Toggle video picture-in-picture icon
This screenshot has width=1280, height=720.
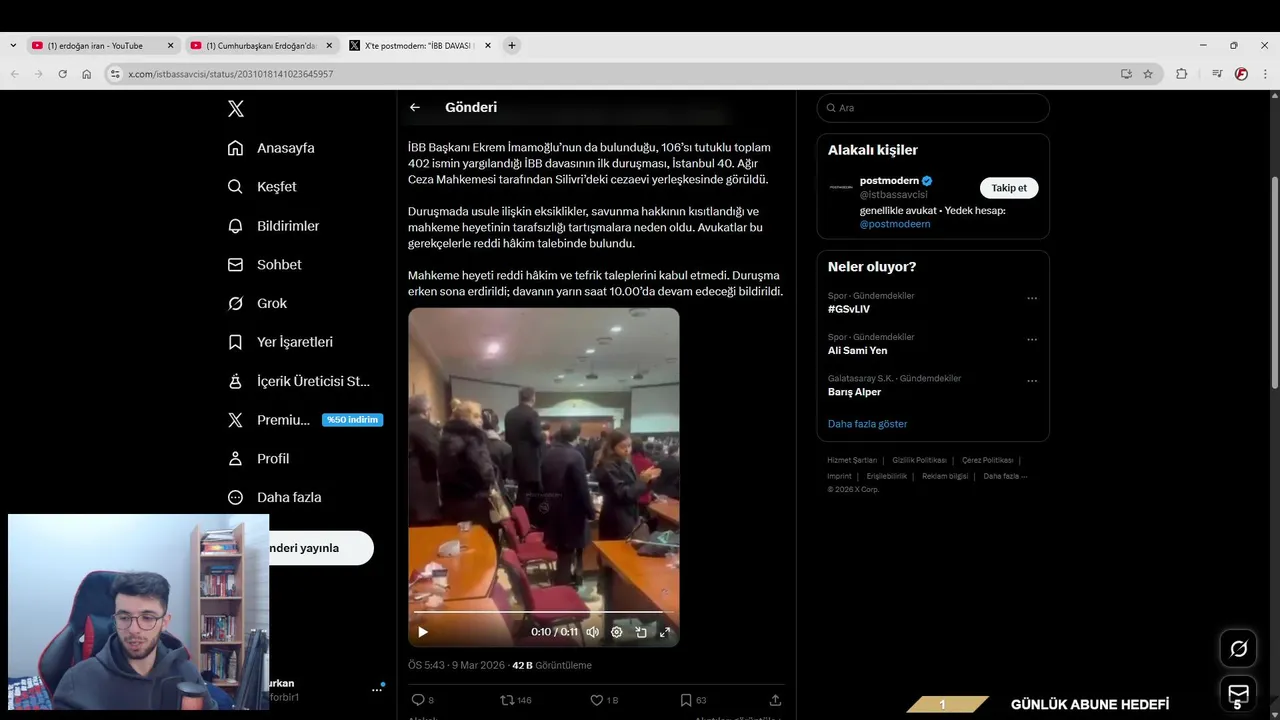click(x=641, y=632)
